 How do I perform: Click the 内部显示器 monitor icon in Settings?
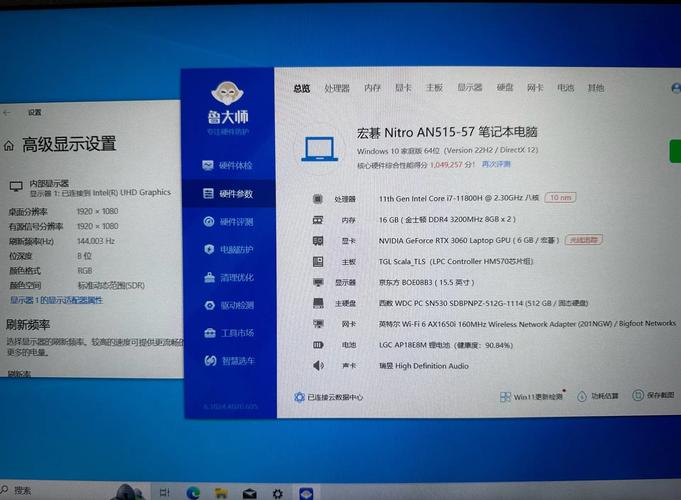16,186
